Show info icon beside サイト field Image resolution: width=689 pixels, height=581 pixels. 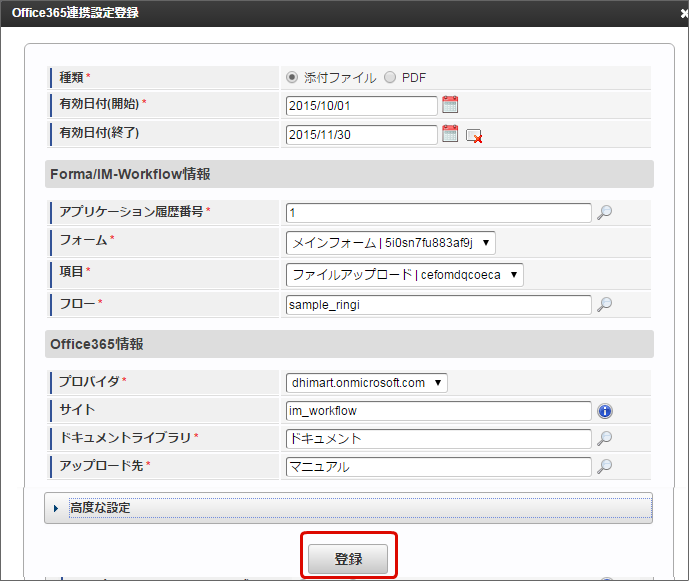coord(605,411)
